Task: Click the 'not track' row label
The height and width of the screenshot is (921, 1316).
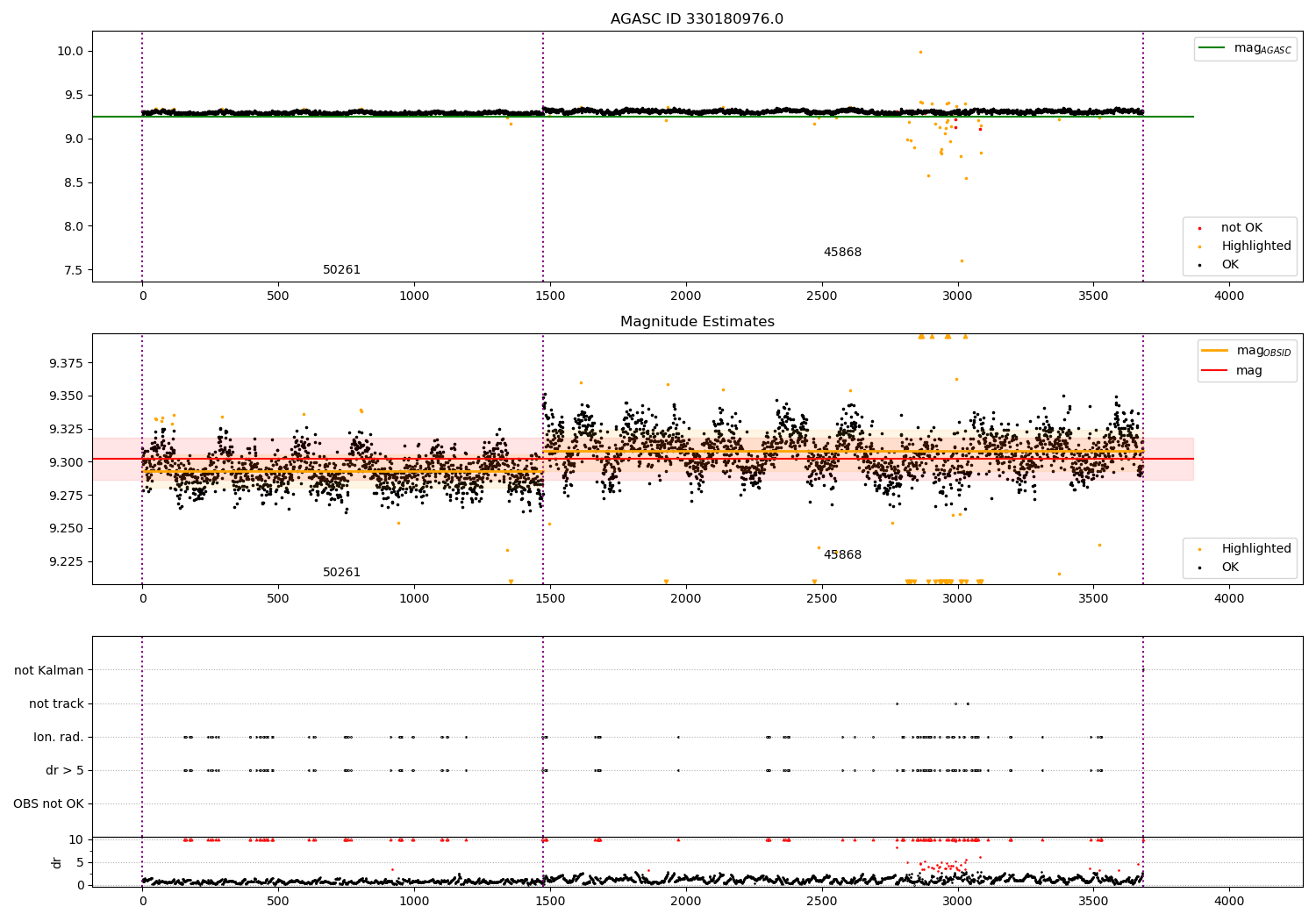Action: [56, 704]
